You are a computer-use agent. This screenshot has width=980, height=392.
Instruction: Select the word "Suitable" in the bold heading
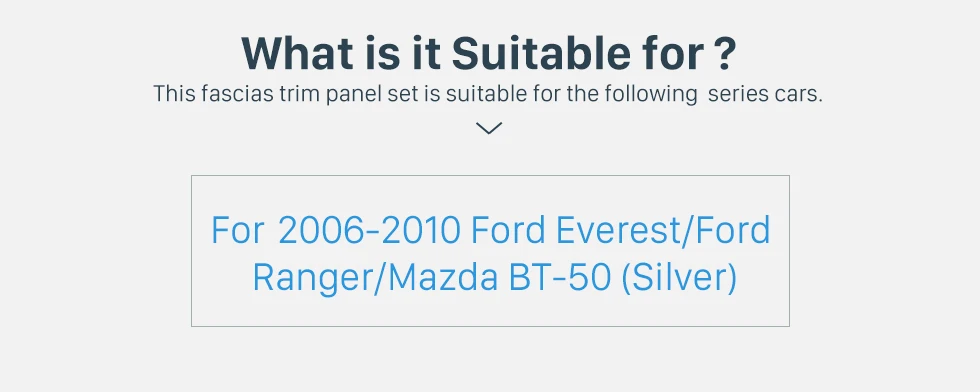(541, 53)
